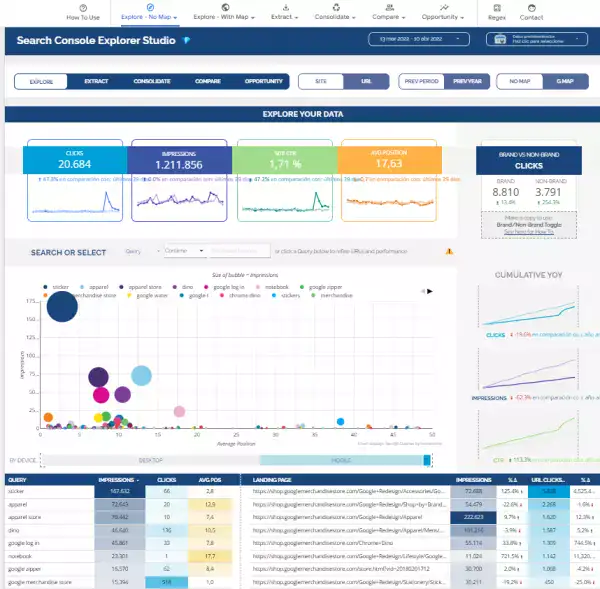Select the MOBILE segment of device bar
The width and height of the screenshot is (600, 589).
pos(341,460)
